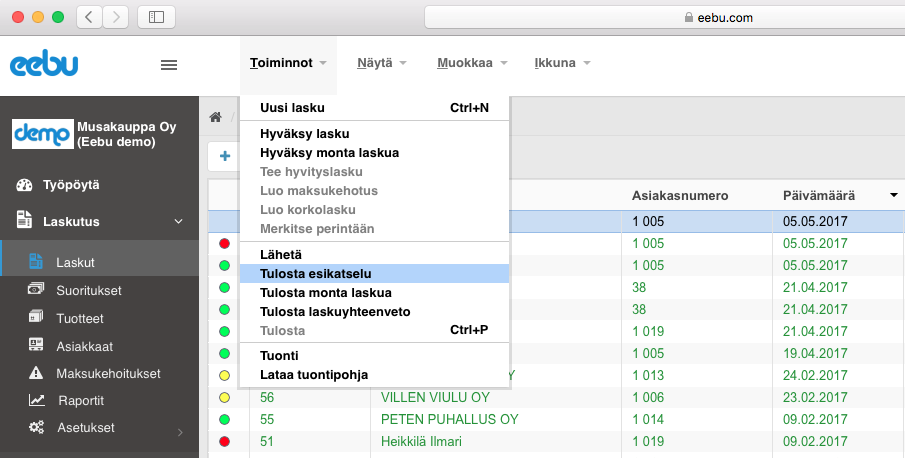Click browser back button
This screenshot has width=905, height=458.
(89, 17)
